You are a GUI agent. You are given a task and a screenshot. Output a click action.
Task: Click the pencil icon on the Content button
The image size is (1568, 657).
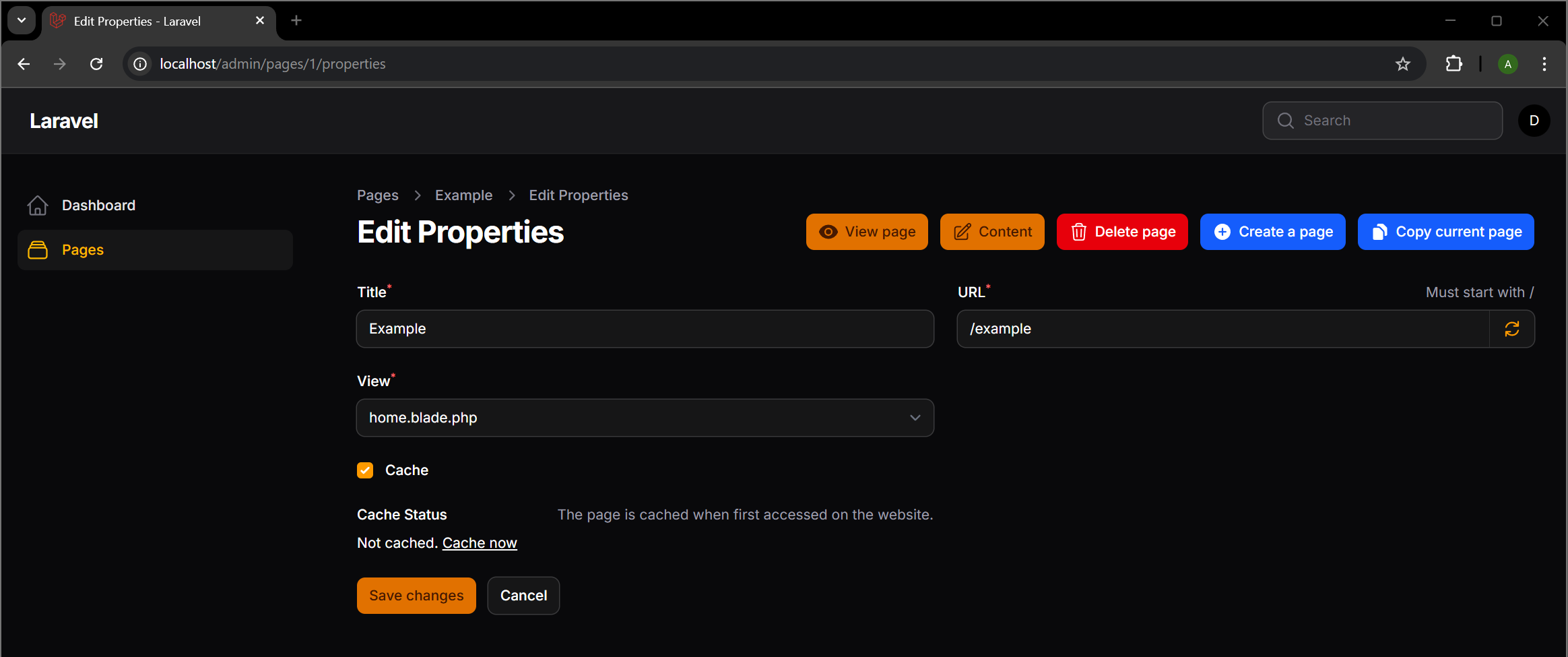click(962, 231)
